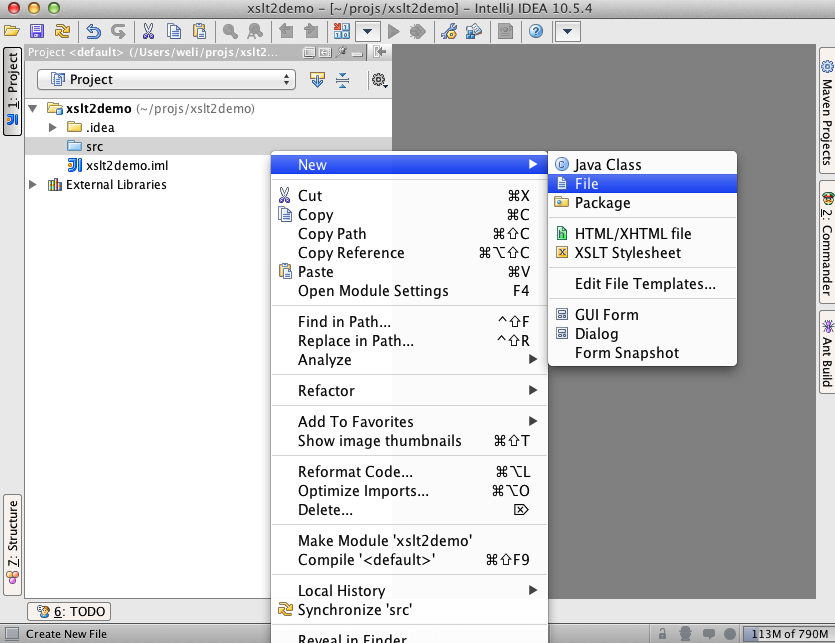This screenshot has height=643, width=835.
Task: Click the Settings wrench toolbar icon
Action: 449,31
